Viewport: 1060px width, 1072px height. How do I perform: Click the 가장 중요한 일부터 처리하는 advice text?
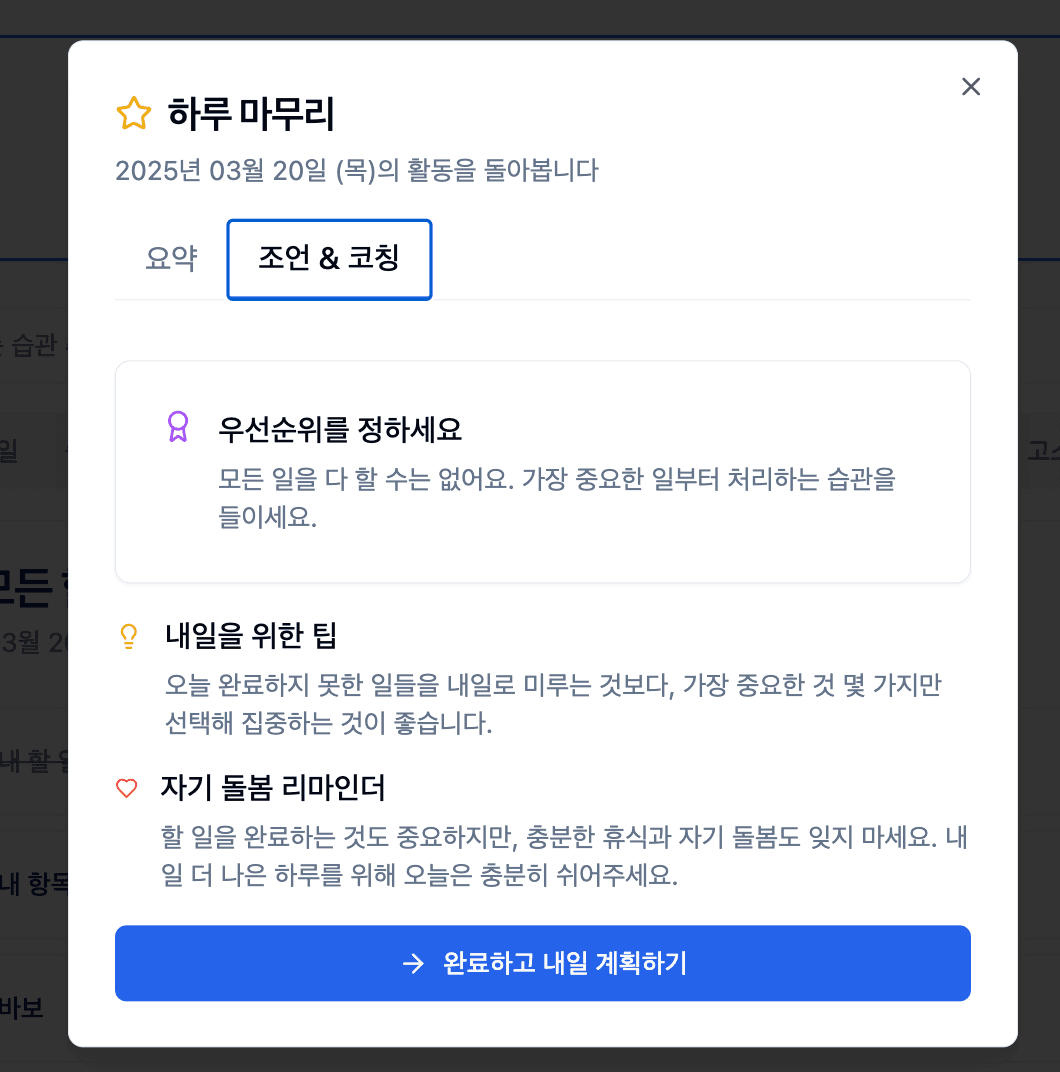556,497
